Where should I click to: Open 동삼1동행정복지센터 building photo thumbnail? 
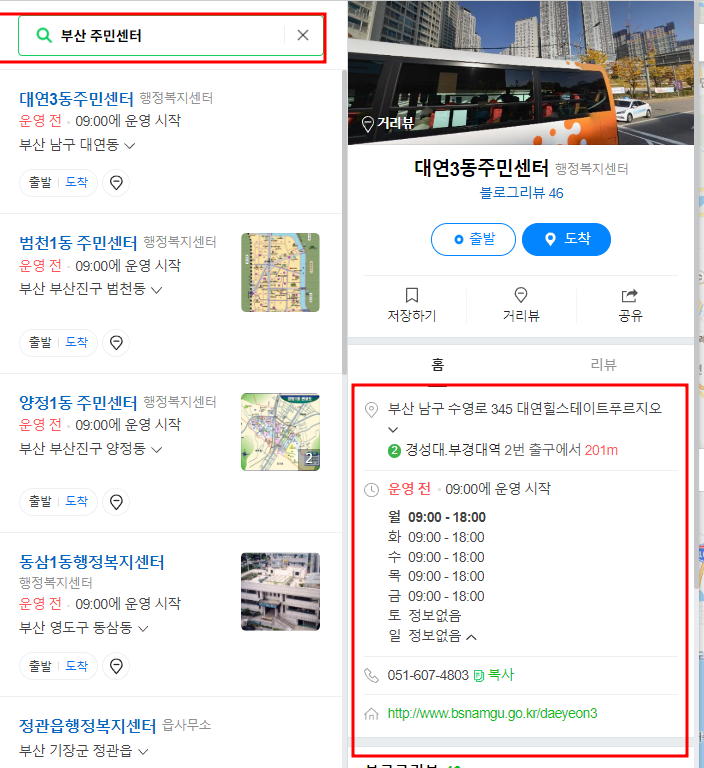point(280,592)
